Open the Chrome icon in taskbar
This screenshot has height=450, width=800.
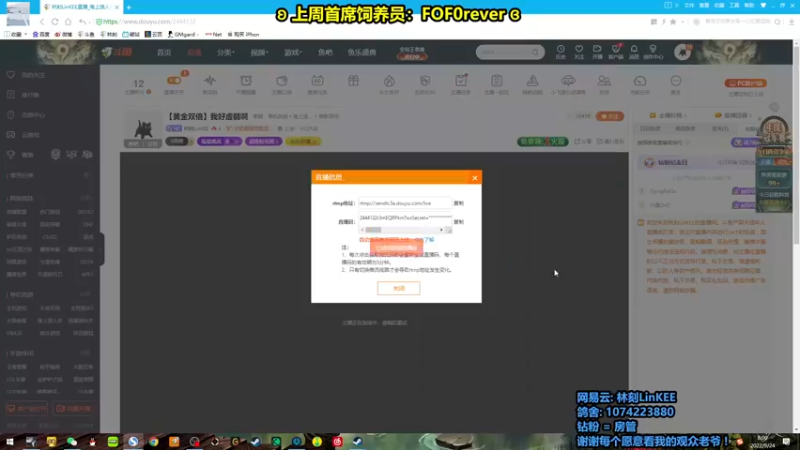point(154,442)
